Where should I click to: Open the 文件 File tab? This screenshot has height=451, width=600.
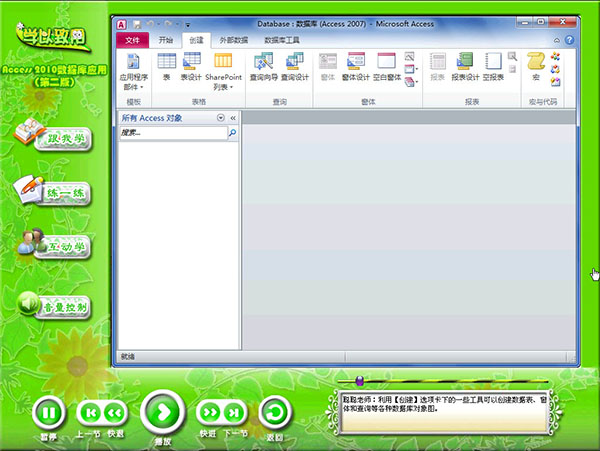[132, 40]
